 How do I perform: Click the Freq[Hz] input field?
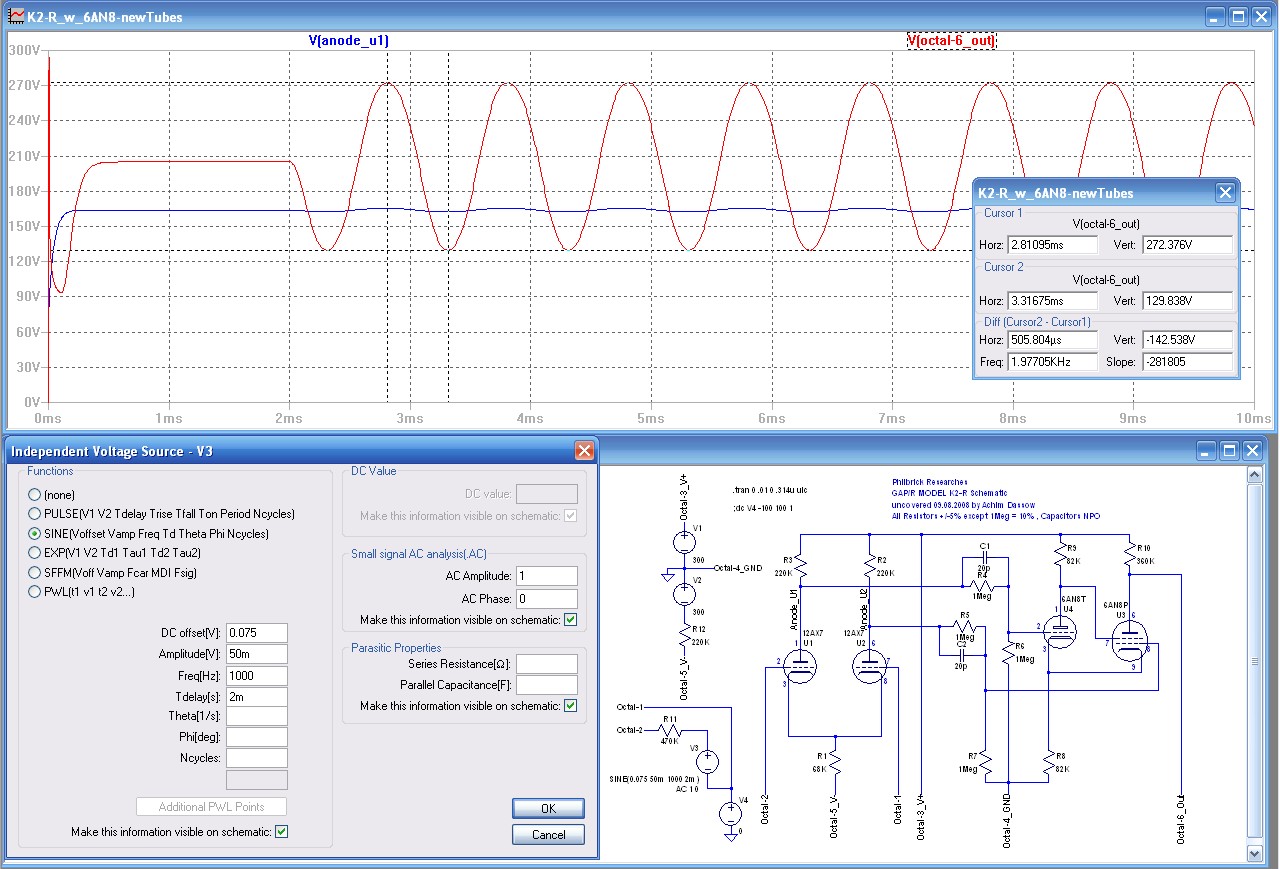point(257,676)
